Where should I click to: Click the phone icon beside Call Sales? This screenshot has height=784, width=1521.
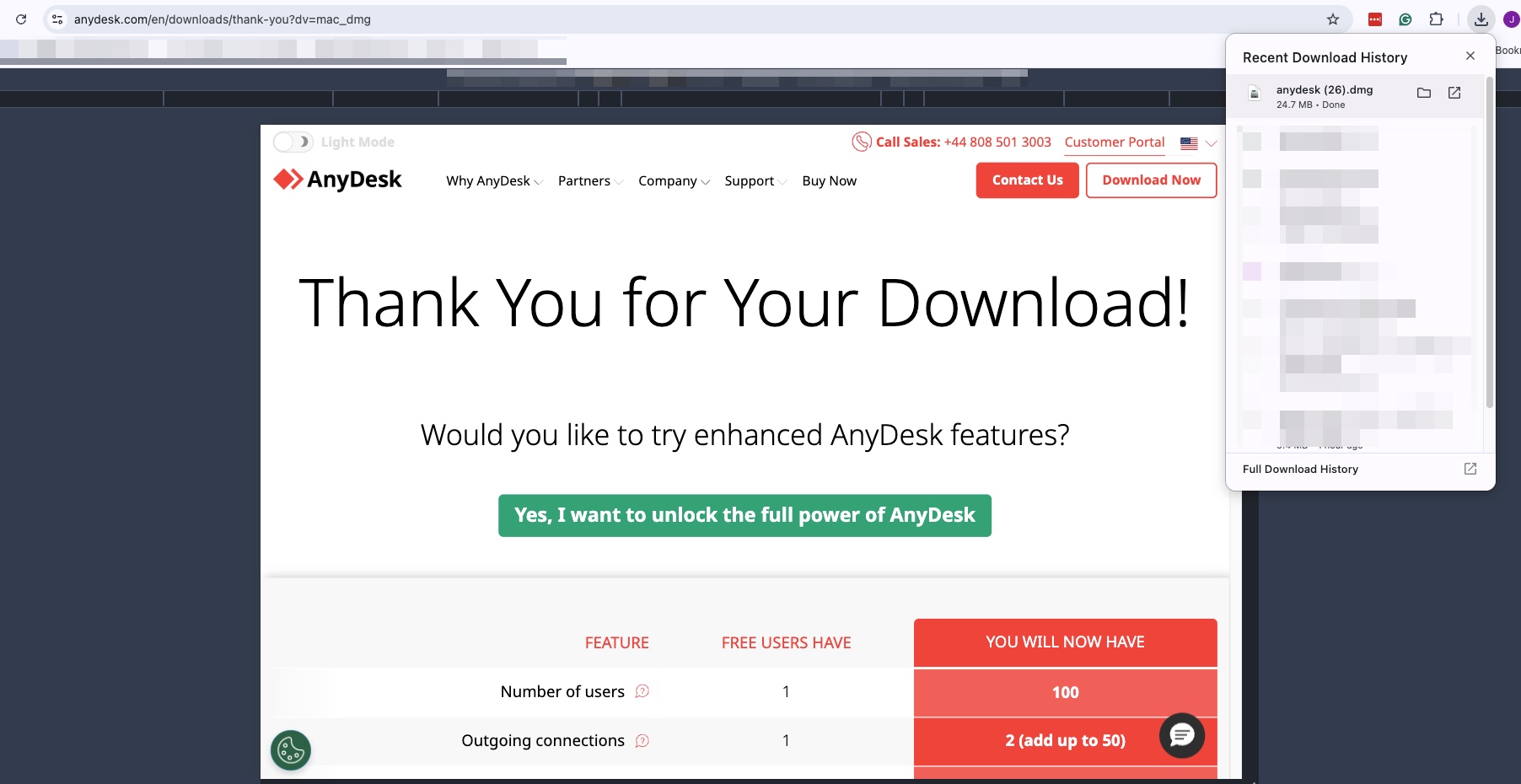861,142
